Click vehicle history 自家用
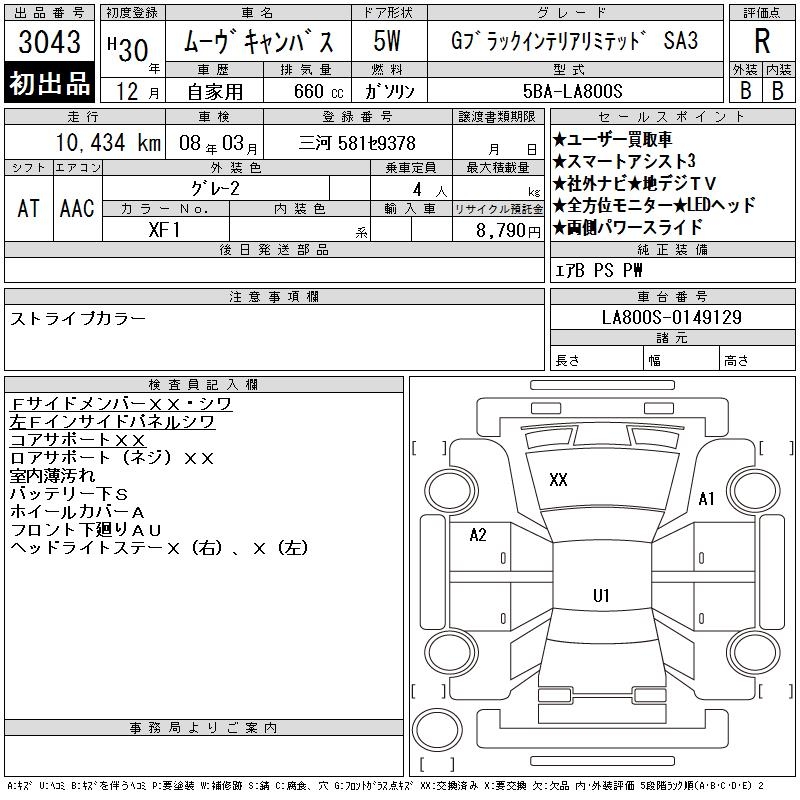The height and width of the screenshot is (800, 800). coord(215,92)
